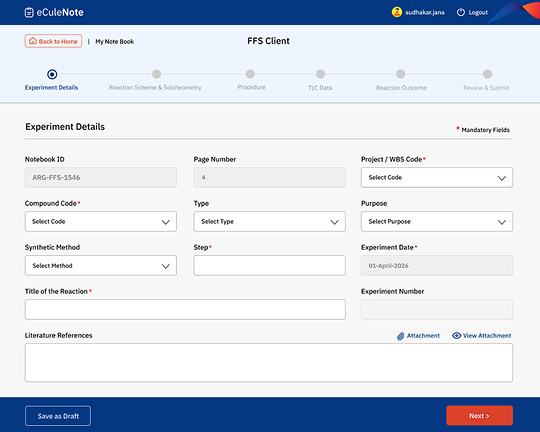This screenshot has width=540, height=432.
Task: Focus the Title of the Reaction field
Action: click(185, 309)
